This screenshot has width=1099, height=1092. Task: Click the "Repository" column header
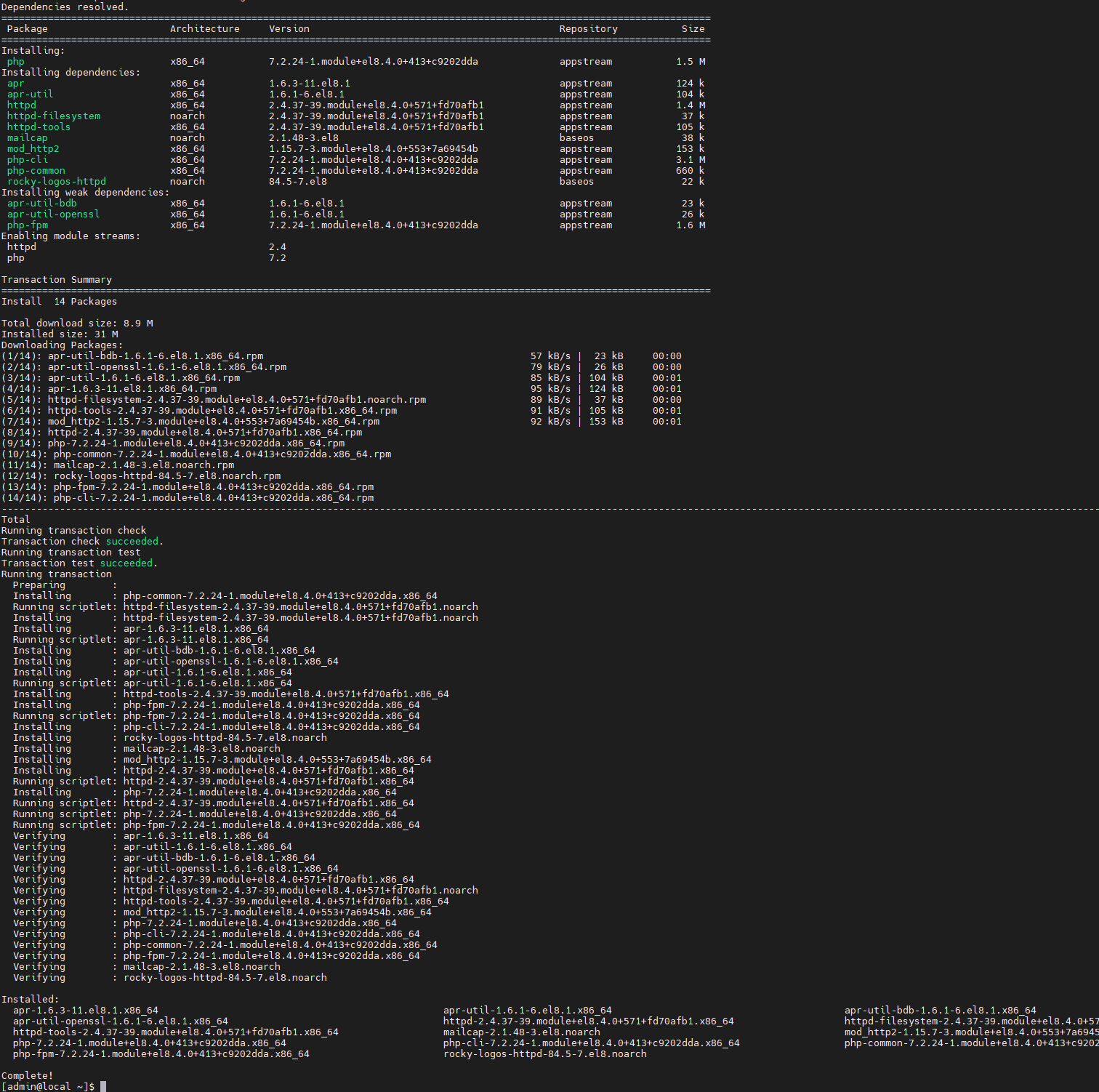[588, 29]
